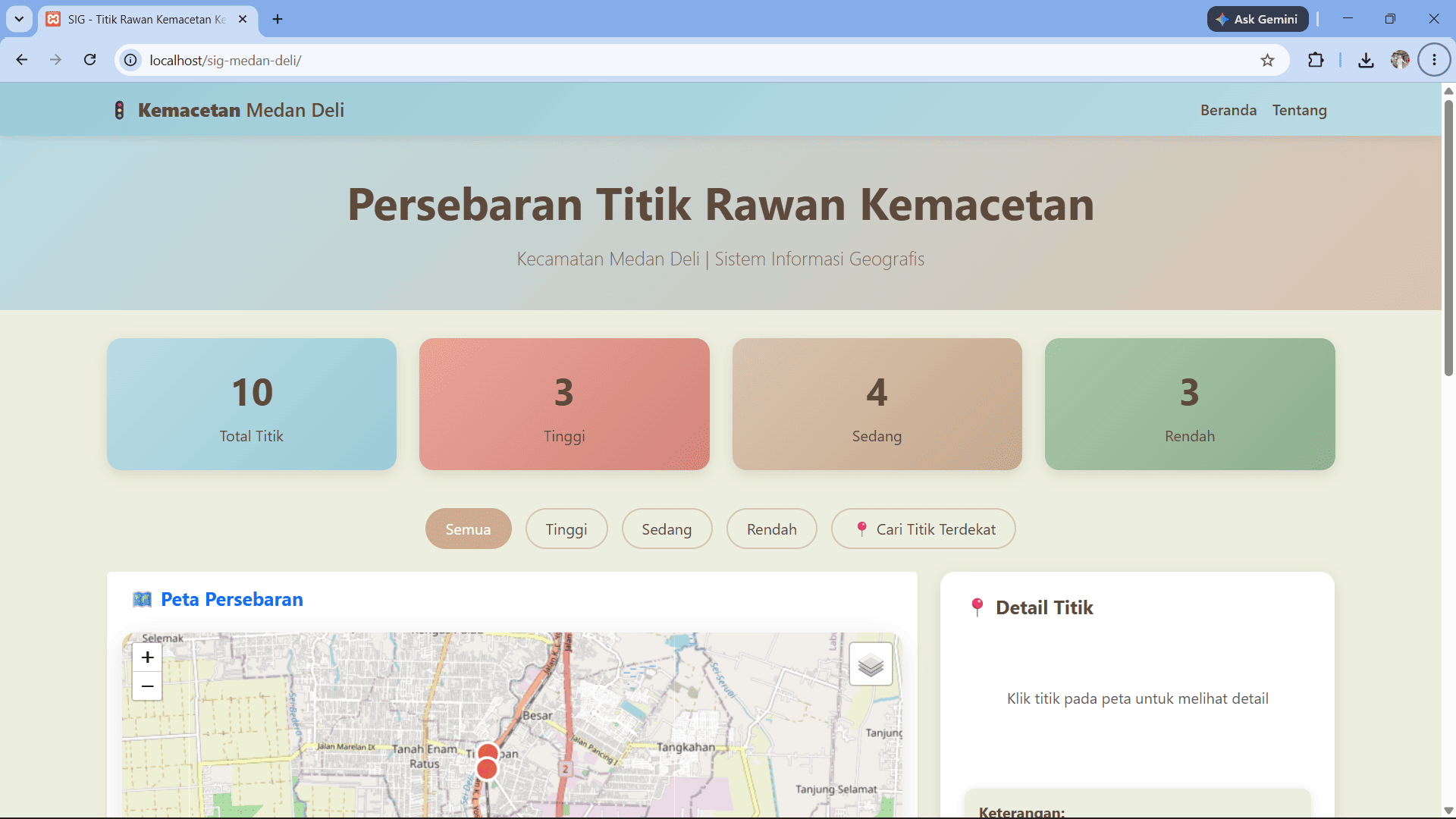Open the browser extensions puzzle icon
Image resolution: width=1456 pixels, height=819 pixels.
[1316, 60]
